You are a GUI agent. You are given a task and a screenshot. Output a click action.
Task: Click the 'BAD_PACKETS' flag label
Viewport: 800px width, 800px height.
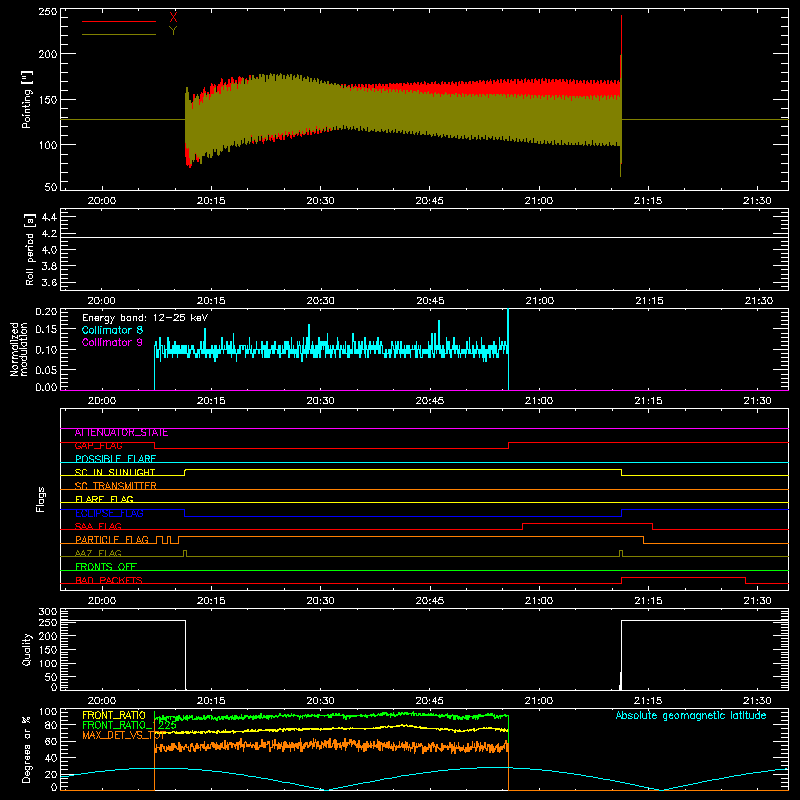coord(109,580)
